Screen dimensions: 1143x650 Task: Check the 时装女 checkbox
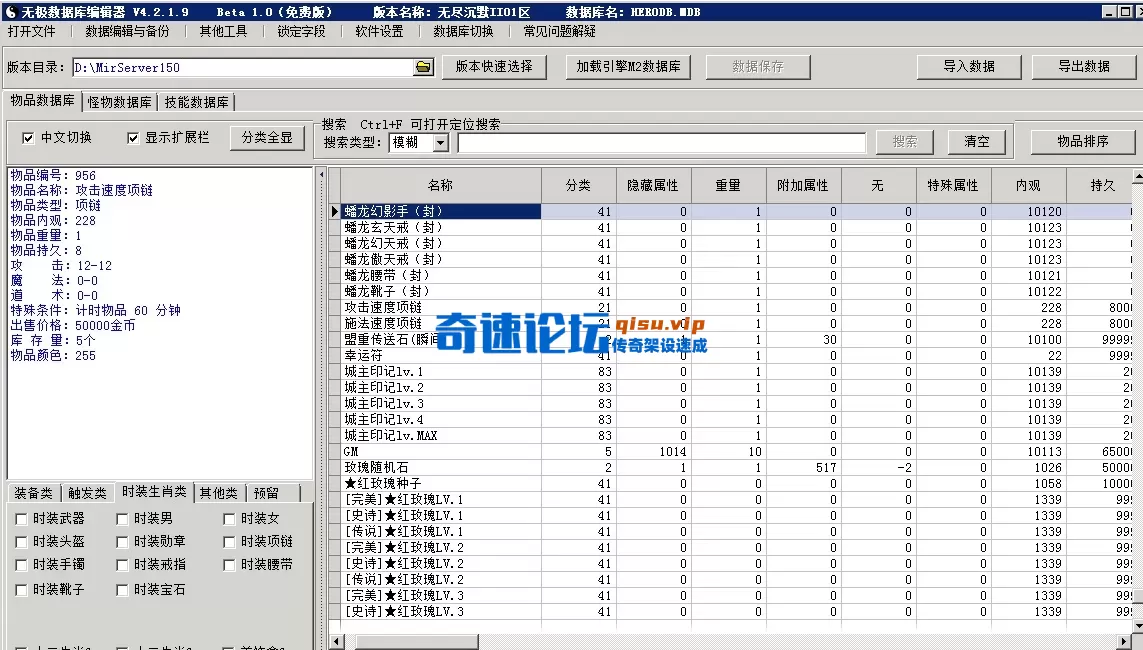point(229,519)
